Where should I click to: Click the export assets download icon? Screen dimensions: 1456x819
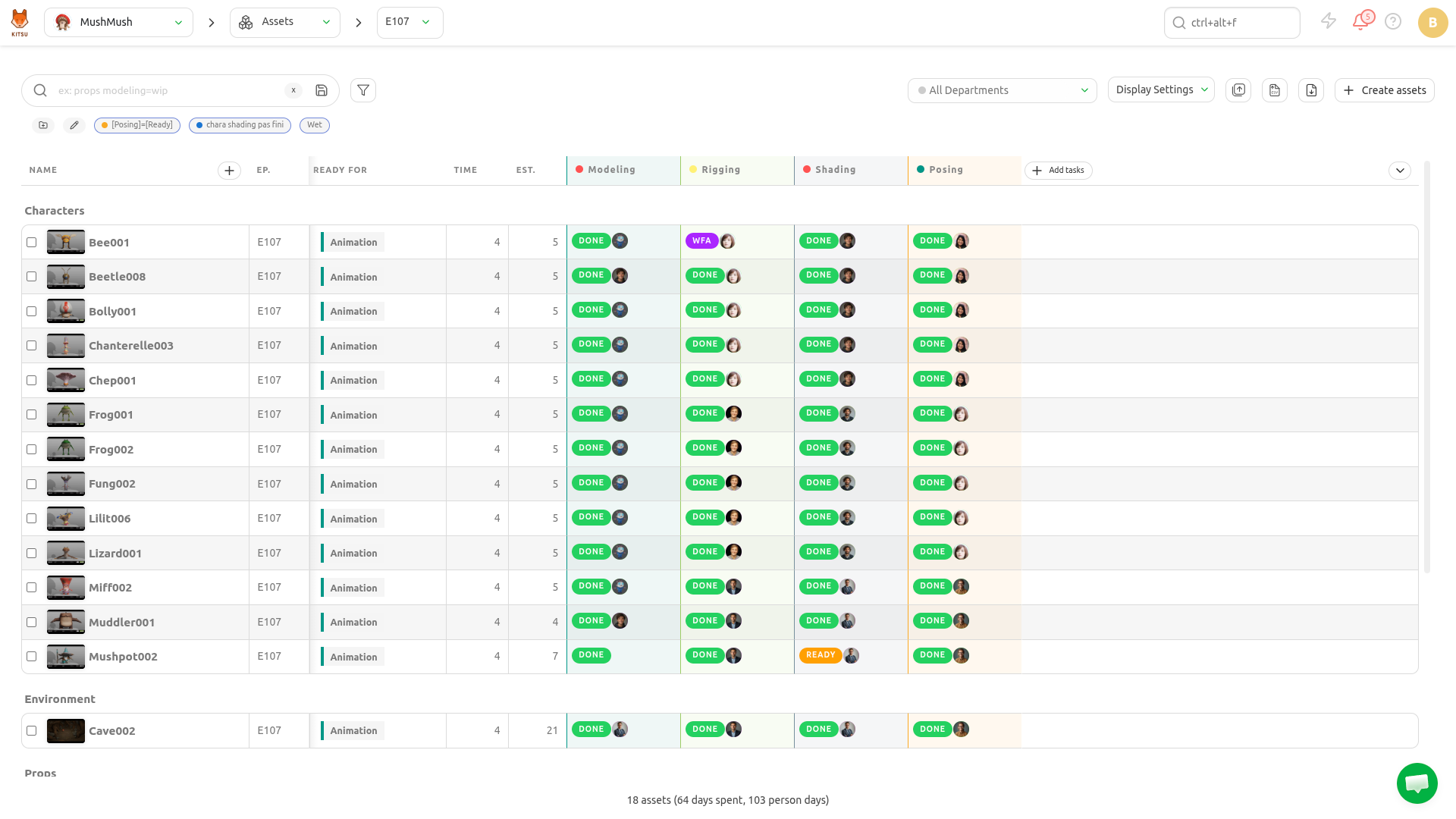click(1311, 90)
